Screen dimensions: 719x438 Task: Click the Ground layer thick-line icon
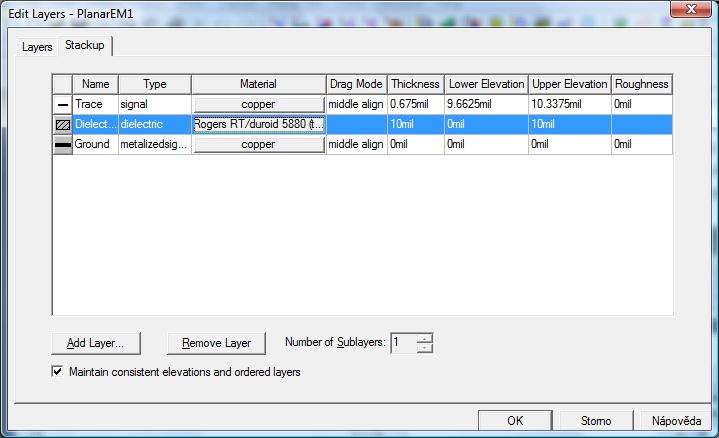[x=63, y=144]
